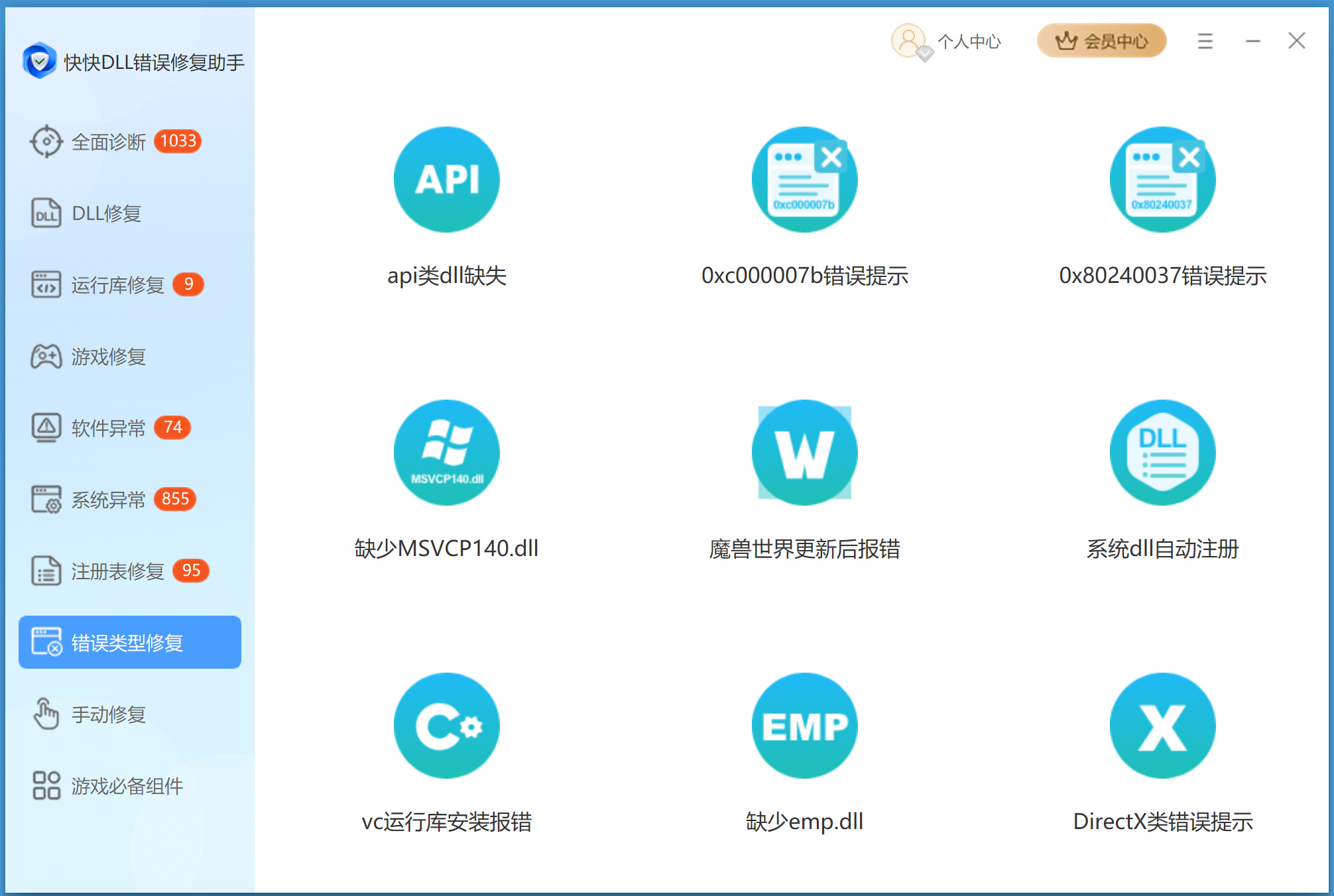Open the 0xc000007b error fix icon

click(804, 180)
